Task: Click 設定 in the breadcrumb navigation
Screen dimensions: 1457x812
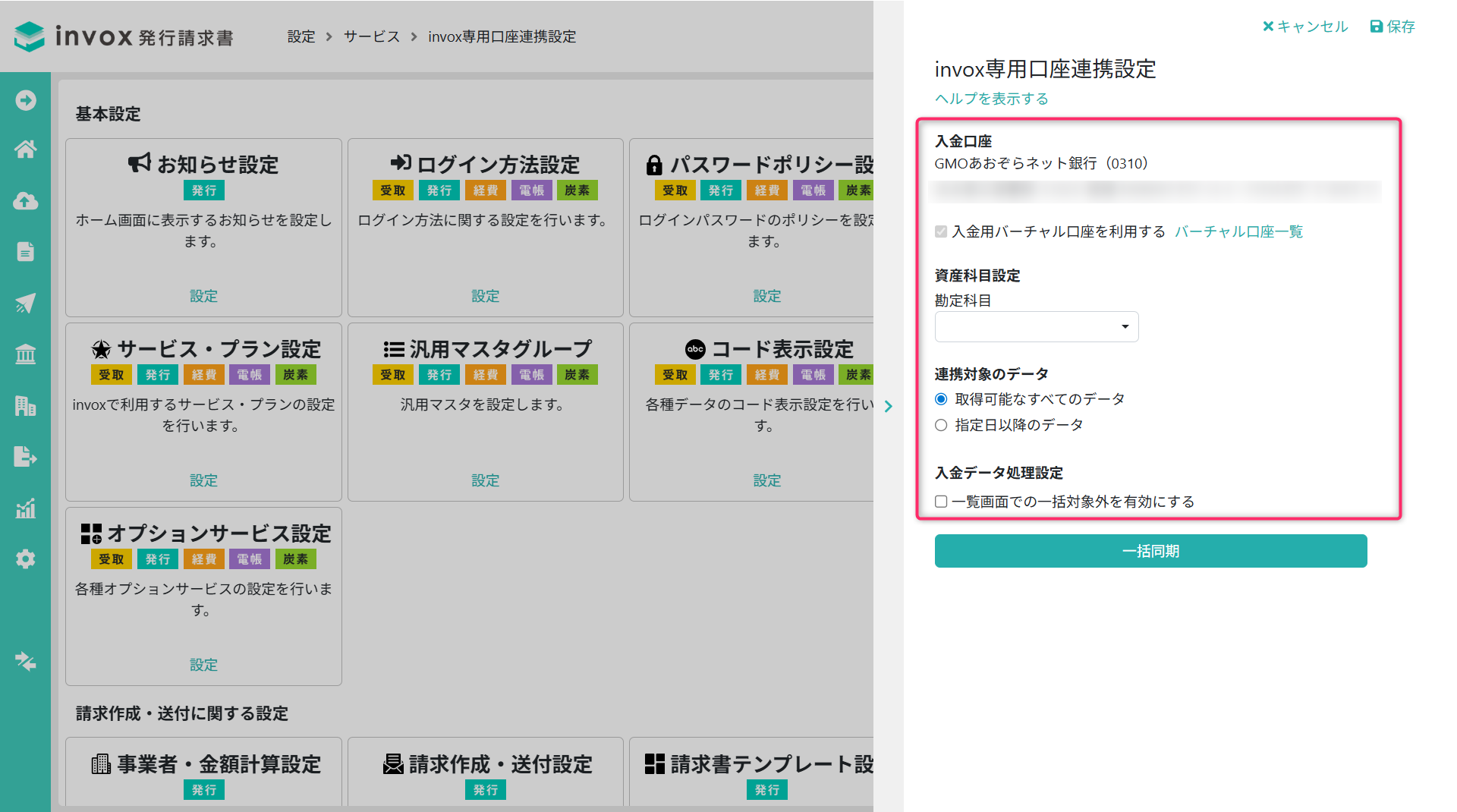Action: [301, 36]
